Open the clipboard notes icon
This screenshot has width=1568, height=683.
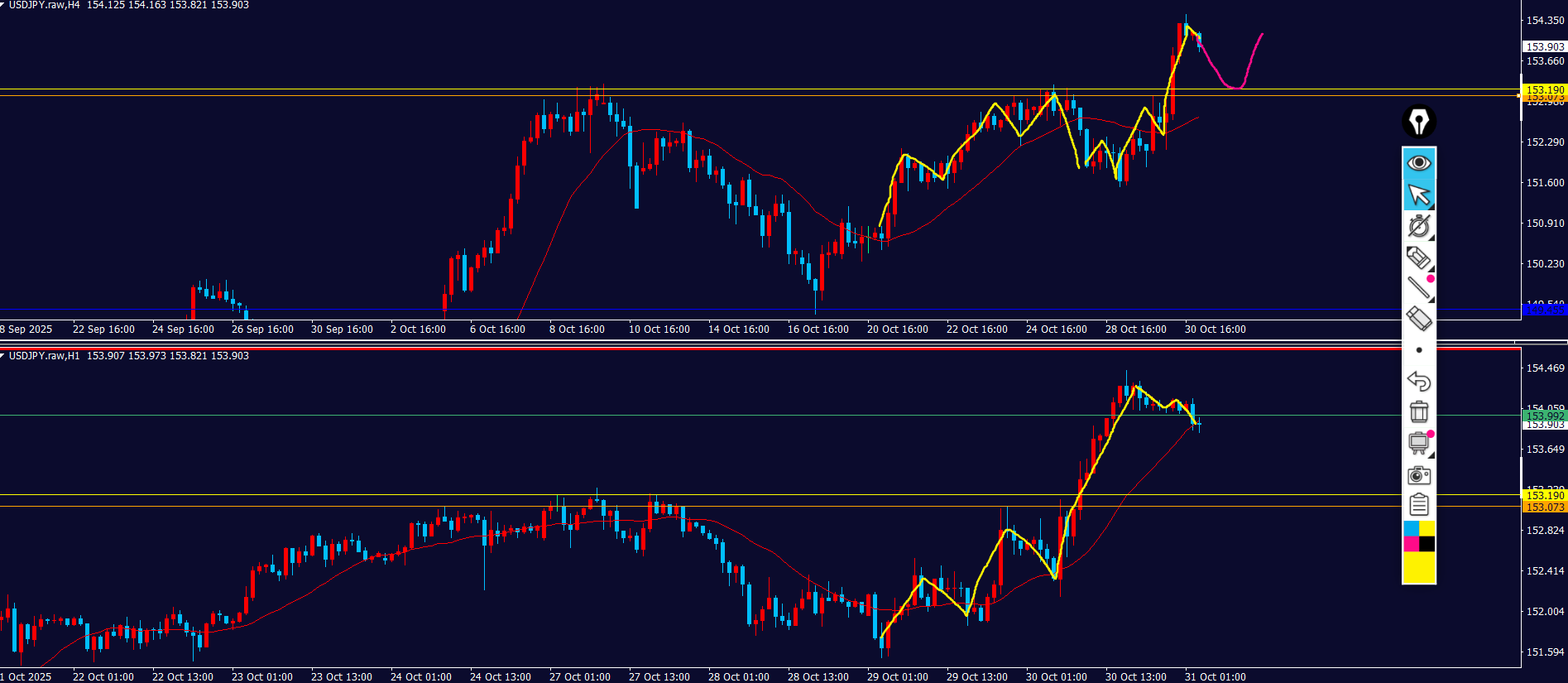click(x=1418, y=504)
